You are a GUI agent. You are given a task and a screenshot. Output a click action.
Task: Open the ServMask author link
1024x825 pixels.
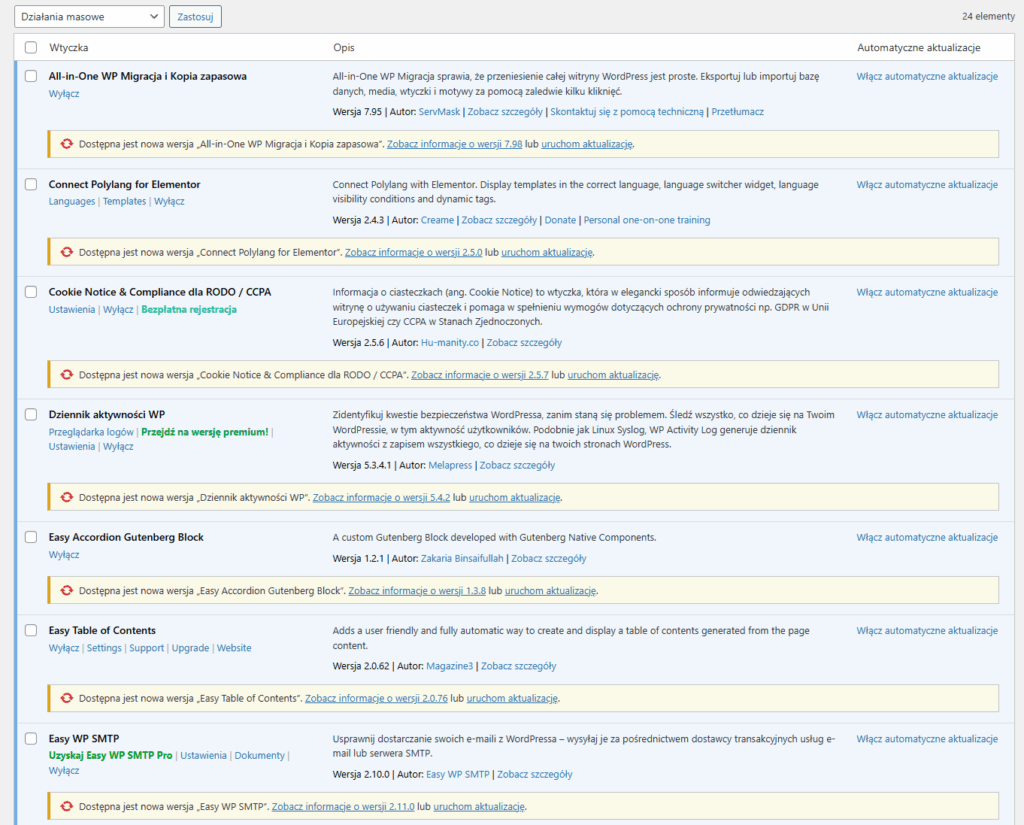pyautogui.click(x=442, y=111)
